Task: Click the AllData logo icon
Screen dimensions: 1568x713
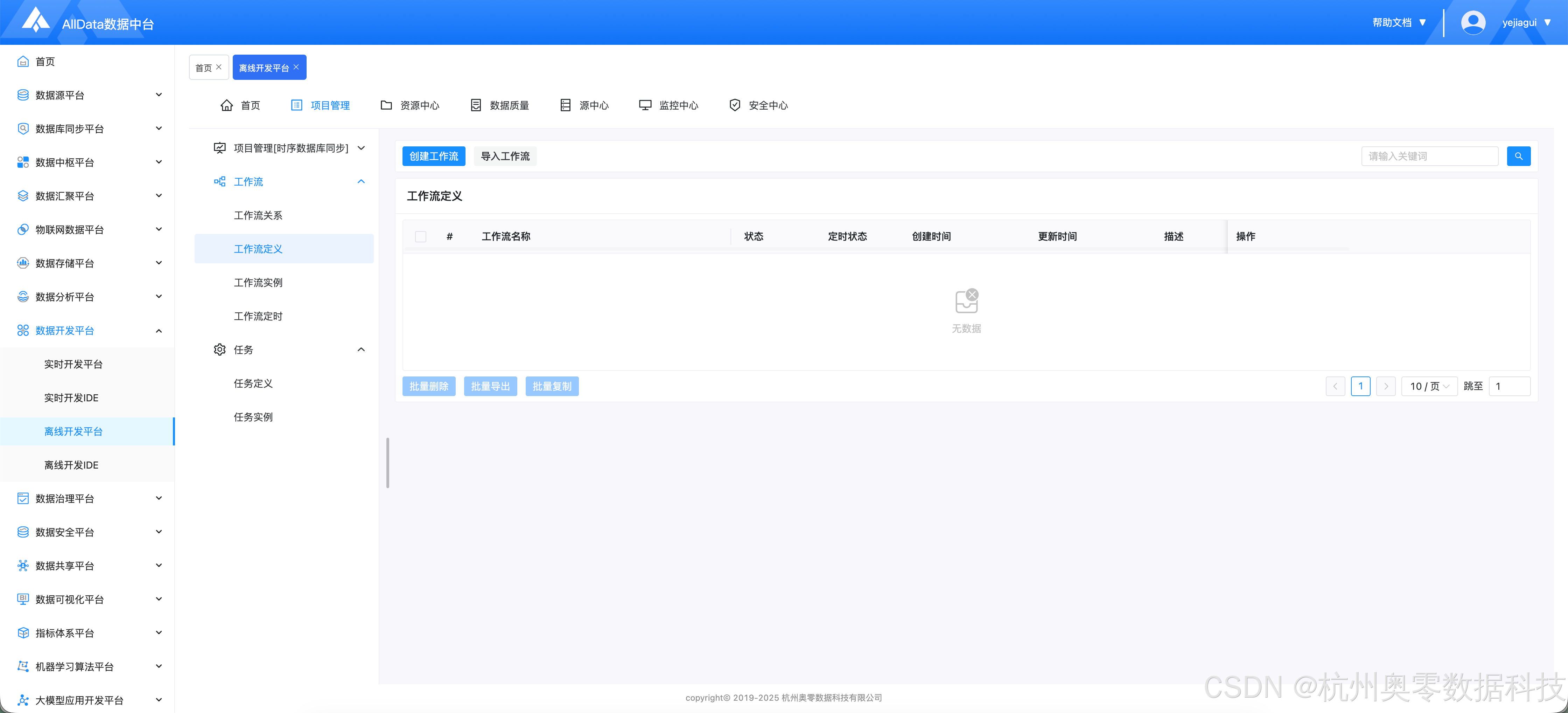Action: [36, 20]
